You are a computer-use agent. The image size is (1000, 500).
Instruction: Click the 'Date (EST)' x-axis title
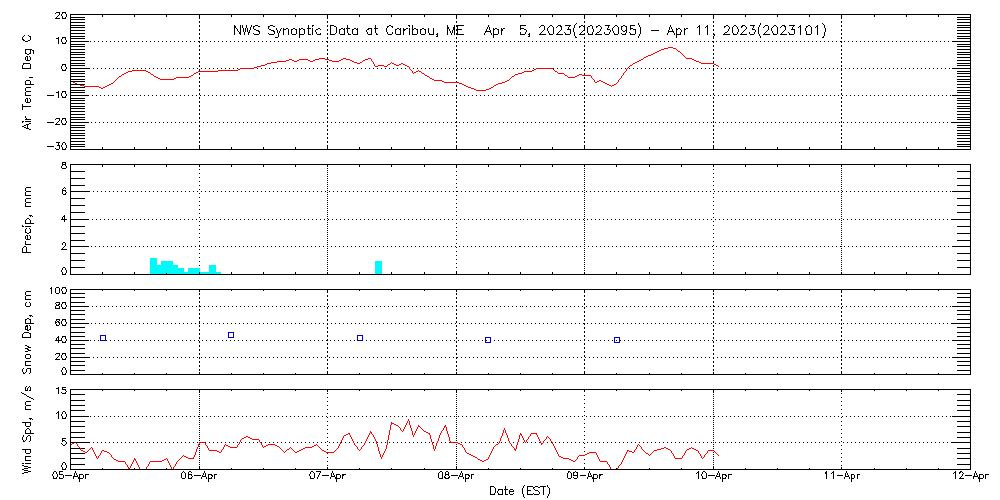tap(520, 491)
